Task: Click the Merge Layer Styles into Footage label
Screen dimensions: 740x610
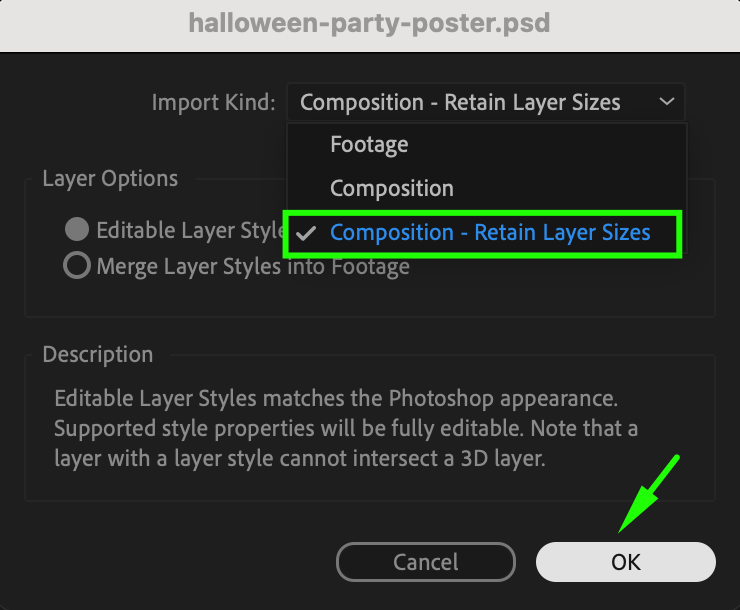Action: click(x=252, y=266)
